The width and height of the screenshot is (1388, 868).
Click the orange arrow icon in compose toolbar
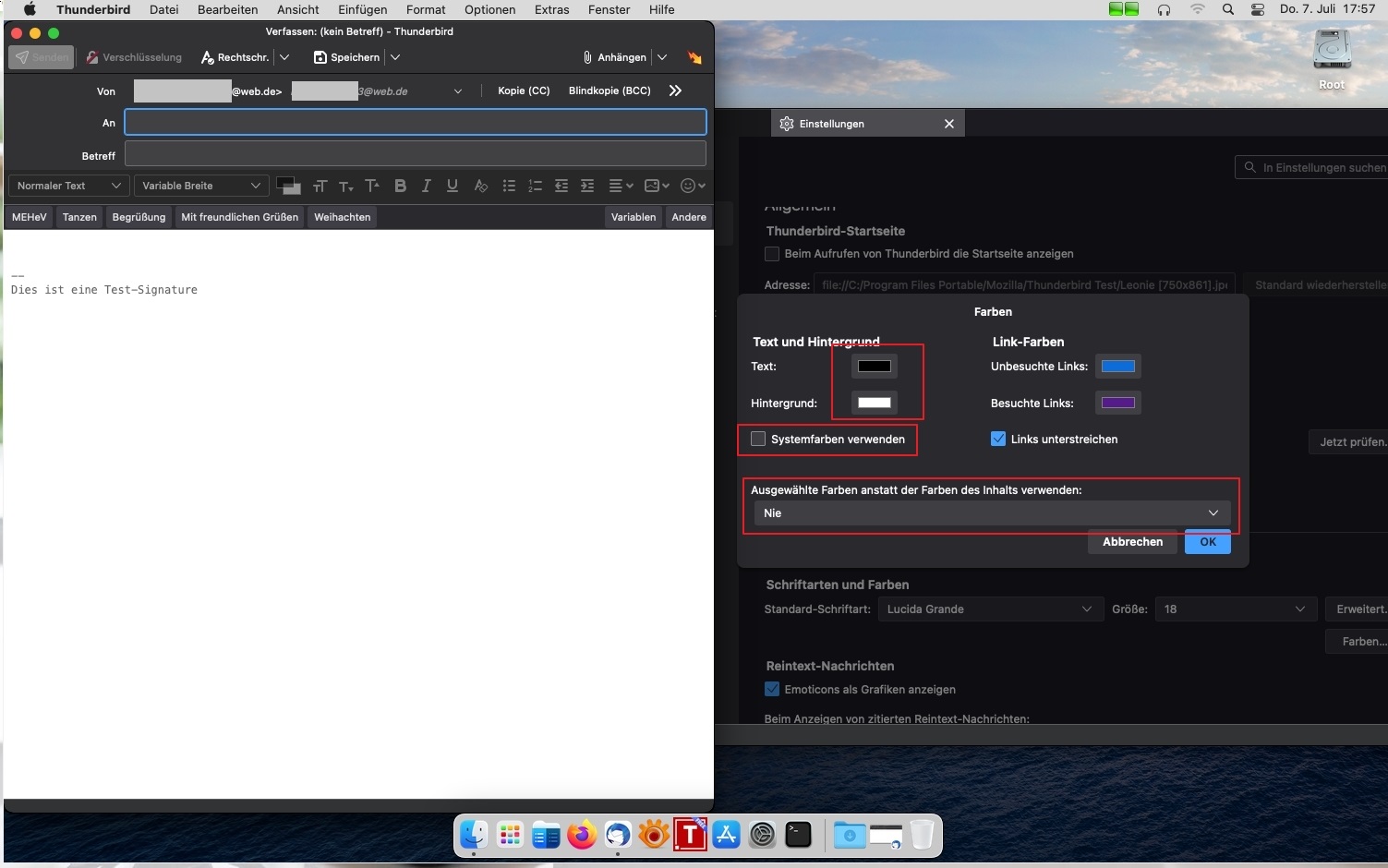click(x=694, y=57)
